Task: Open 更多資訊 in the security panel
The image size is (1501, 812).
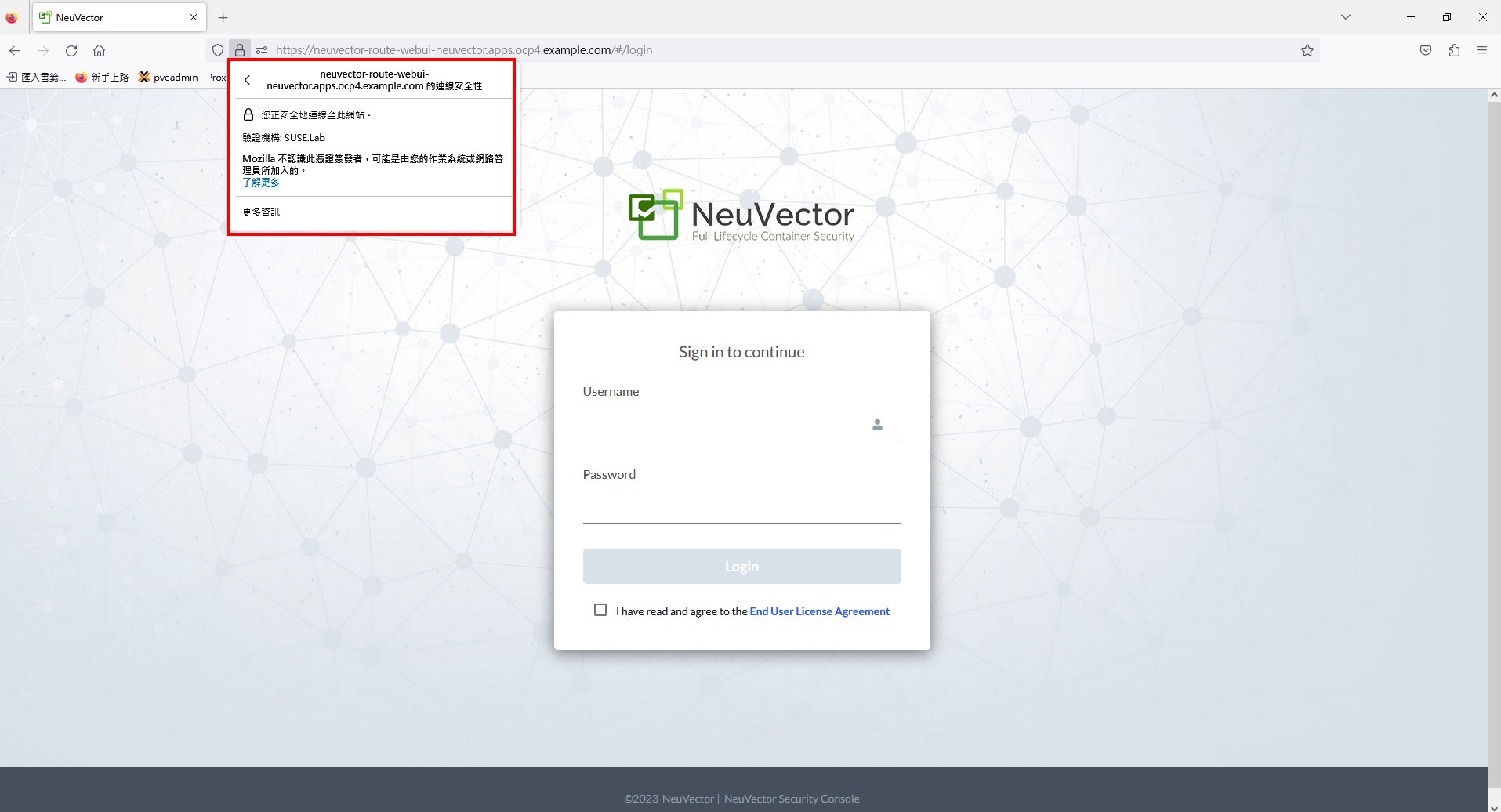Action: tap(261, 212)
